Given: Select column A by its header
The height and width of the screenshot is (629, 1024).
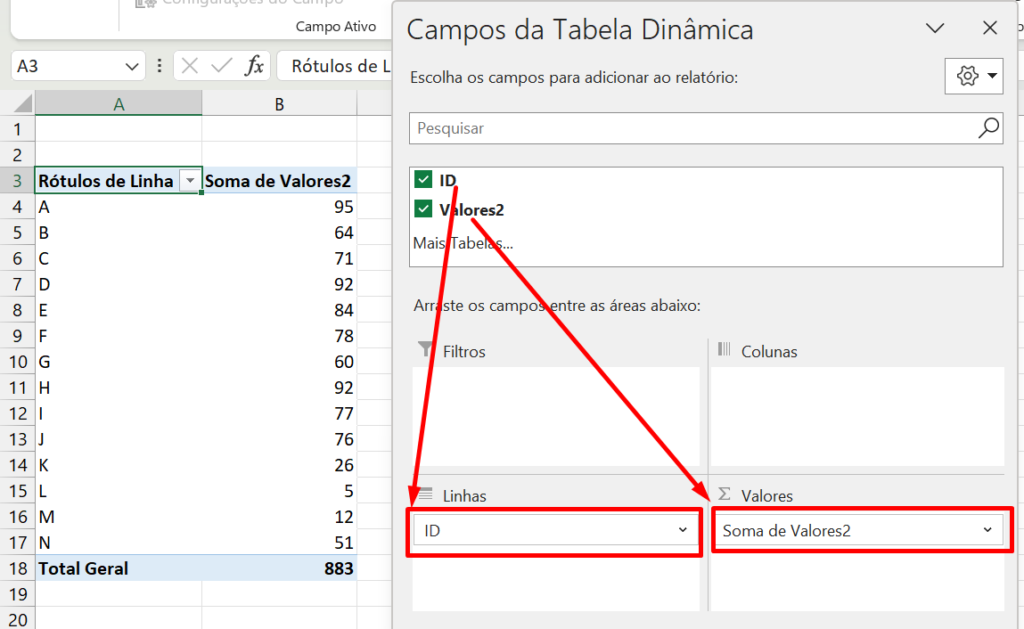Looking at the screenshot, I should pos(118,102).
